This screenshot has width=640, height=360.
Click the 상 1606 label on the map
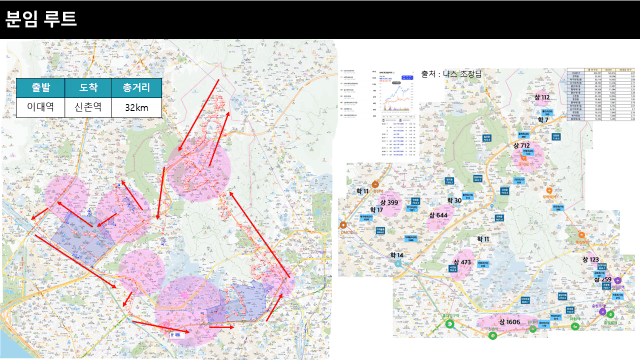(x=510, y=322)
